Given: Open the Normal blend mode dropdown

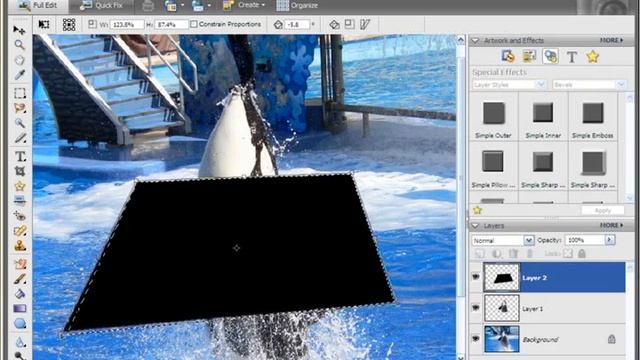Looking at the screenshot, I should [503, 240].
